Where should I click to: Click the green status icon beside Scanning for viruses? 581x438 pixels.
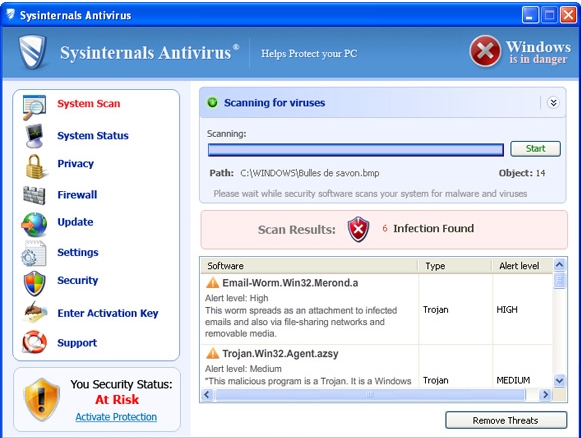pos(213,102)
